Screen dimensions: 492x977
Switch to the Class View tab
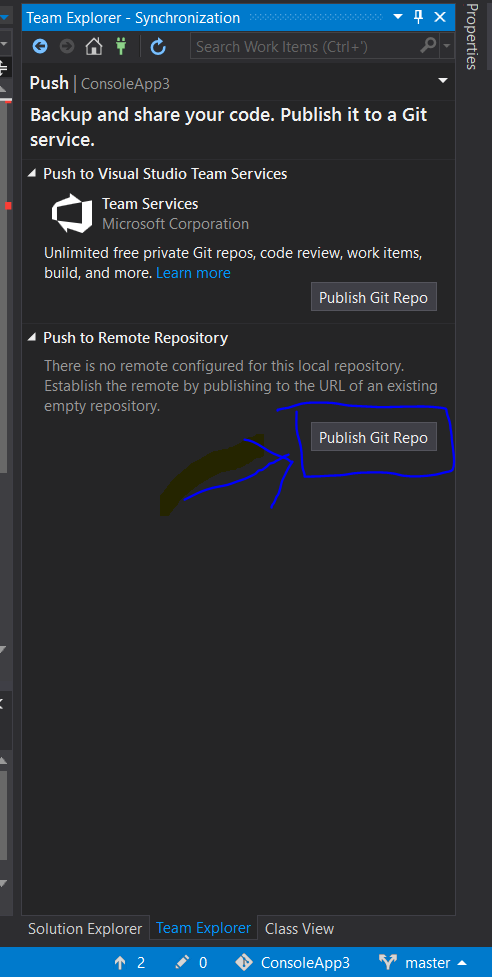[x=300, y=928]
